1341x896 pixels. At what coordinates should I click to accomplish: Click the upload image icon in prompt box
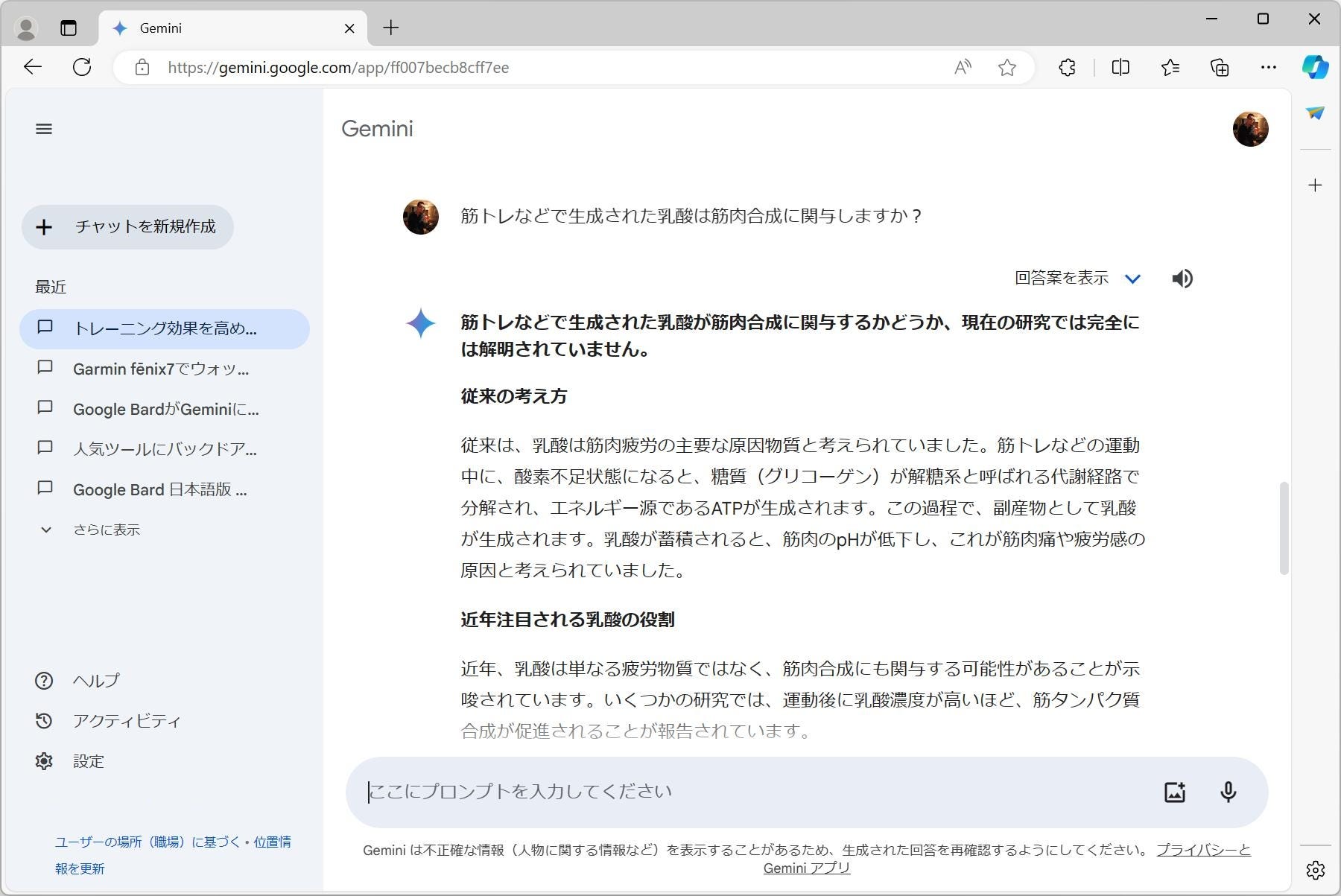click(x=1175, y=792)
